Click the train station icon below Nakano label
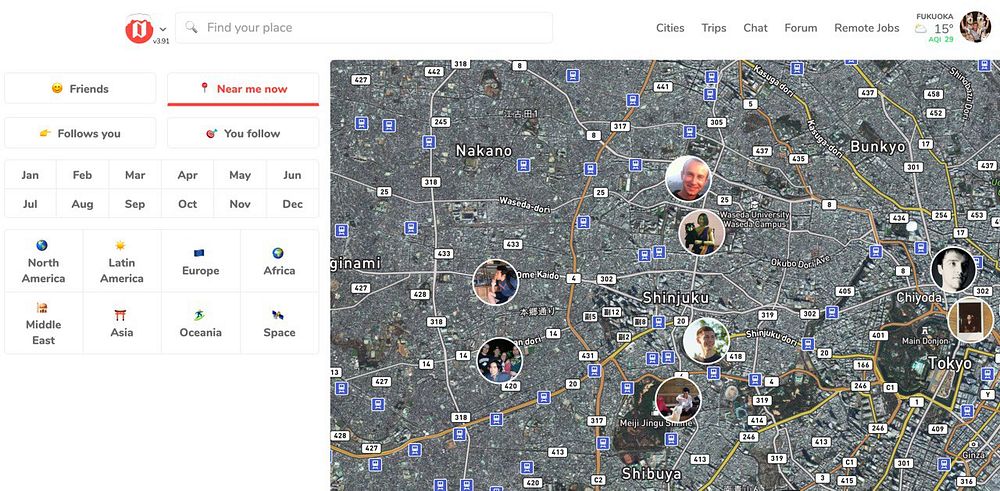The width and height of the screenshot is (1000, 491). tap(524, 165)
